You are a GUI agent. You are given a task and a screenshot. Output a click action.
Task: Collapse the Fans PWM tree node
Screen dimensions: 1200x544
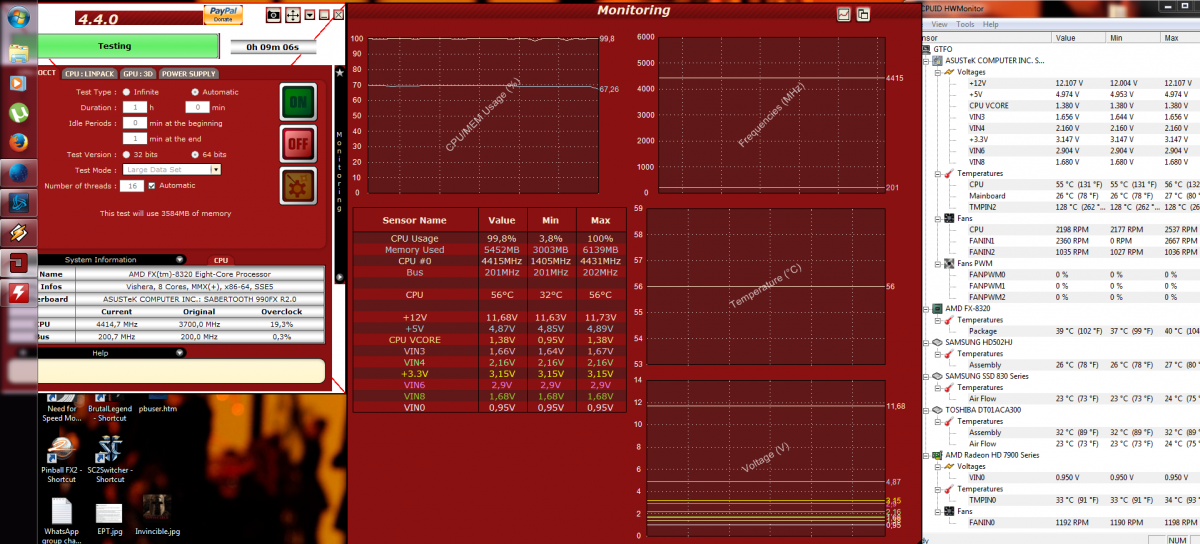[x=938, y=263]
